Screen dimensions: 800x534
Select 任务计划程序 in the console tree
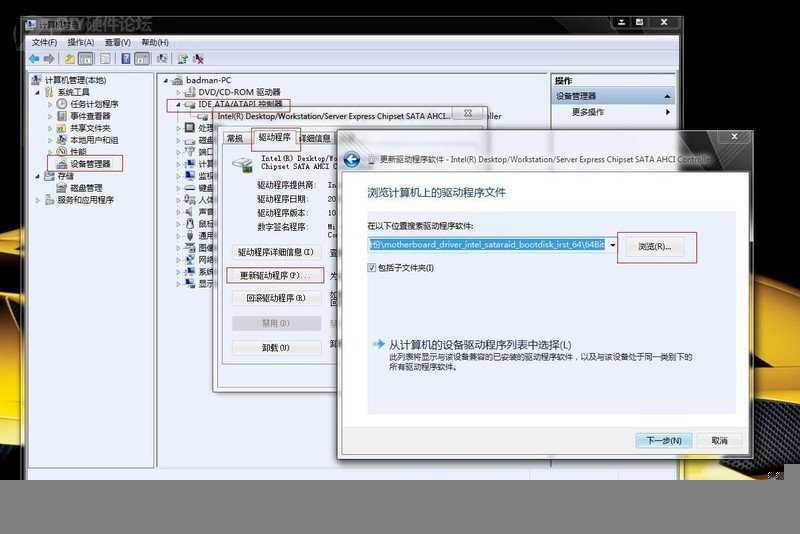click(94, 104)
